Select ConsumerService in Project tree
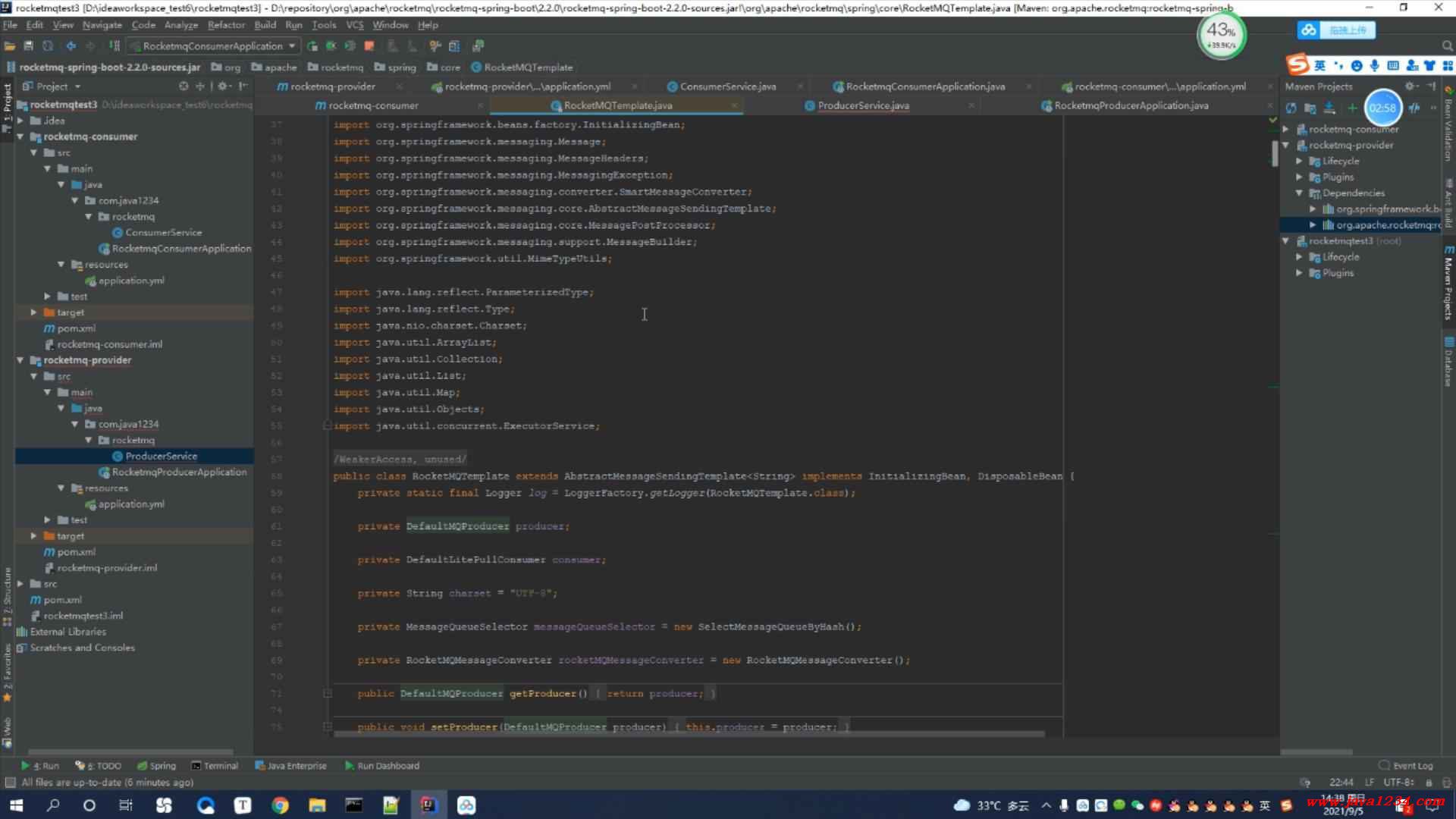The height and width of the screenshot is (819, 1456). coord(163,233)
